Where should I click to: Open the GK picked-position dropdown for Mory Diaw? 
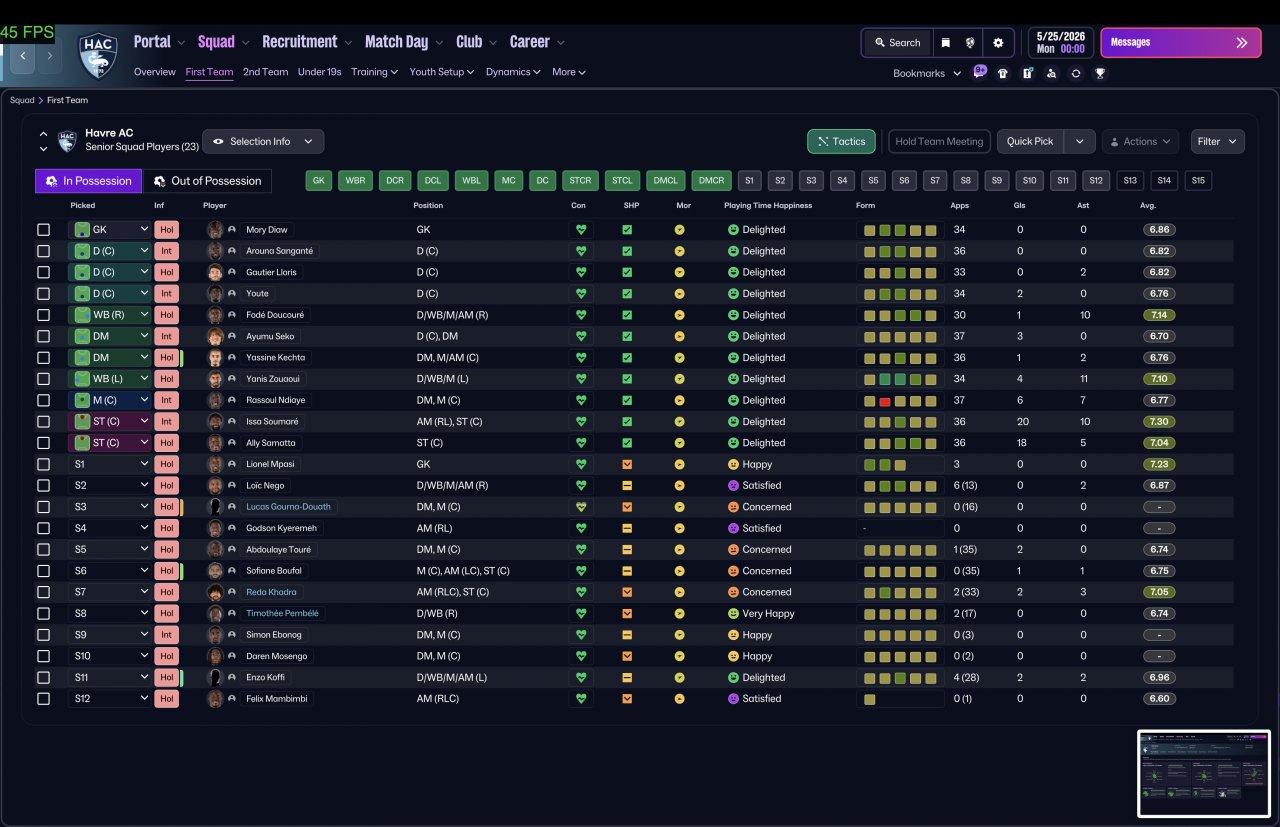pyautogui.click(x=110, y=230)
